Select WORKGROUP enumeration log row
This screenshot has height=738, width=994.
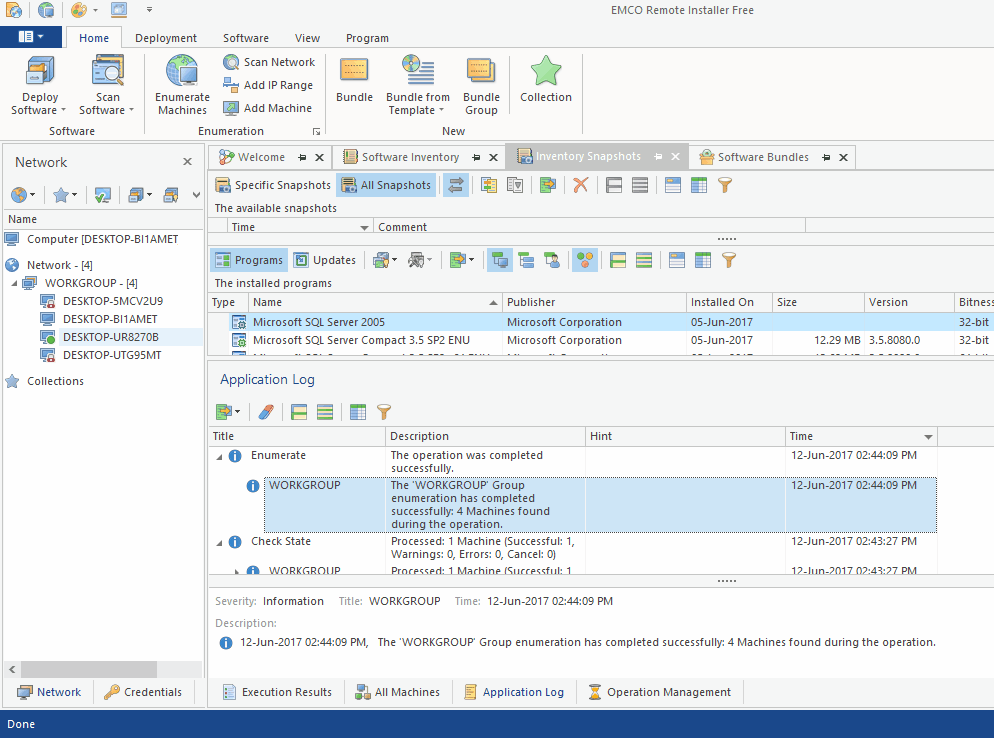tap(600, 505)
